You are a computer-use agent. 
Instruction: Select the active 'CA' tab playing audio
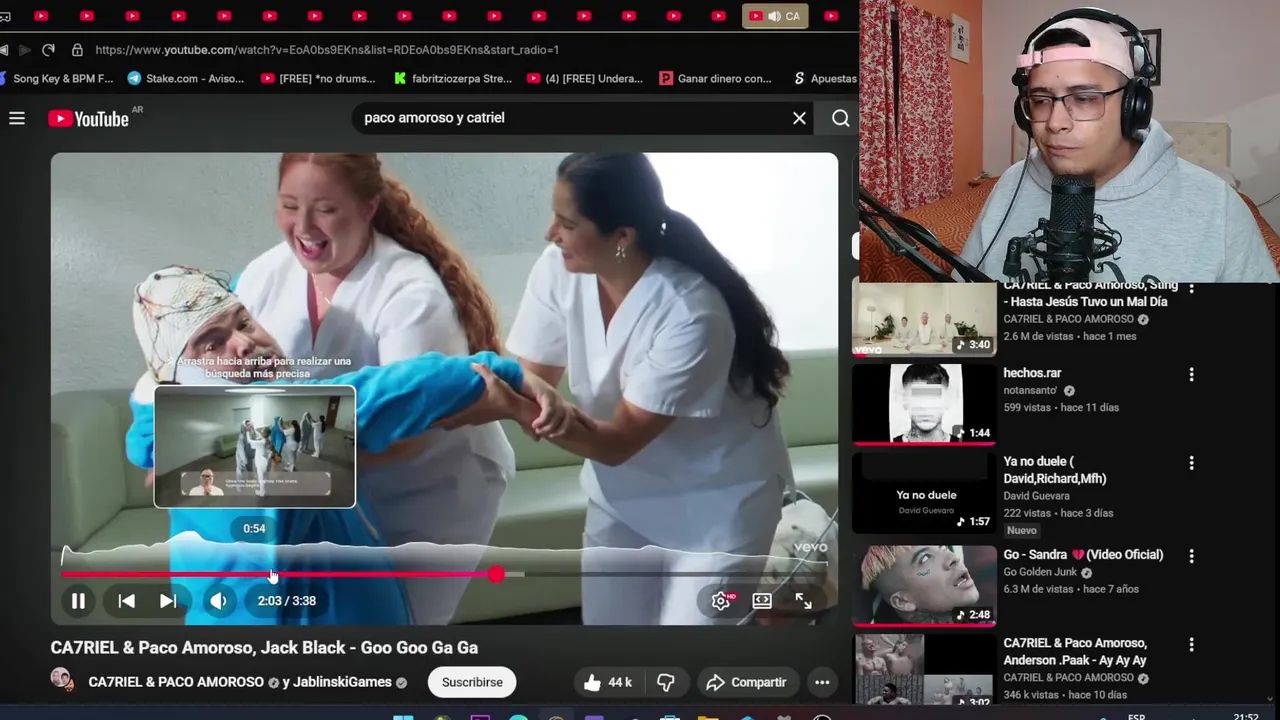[776, 16]
